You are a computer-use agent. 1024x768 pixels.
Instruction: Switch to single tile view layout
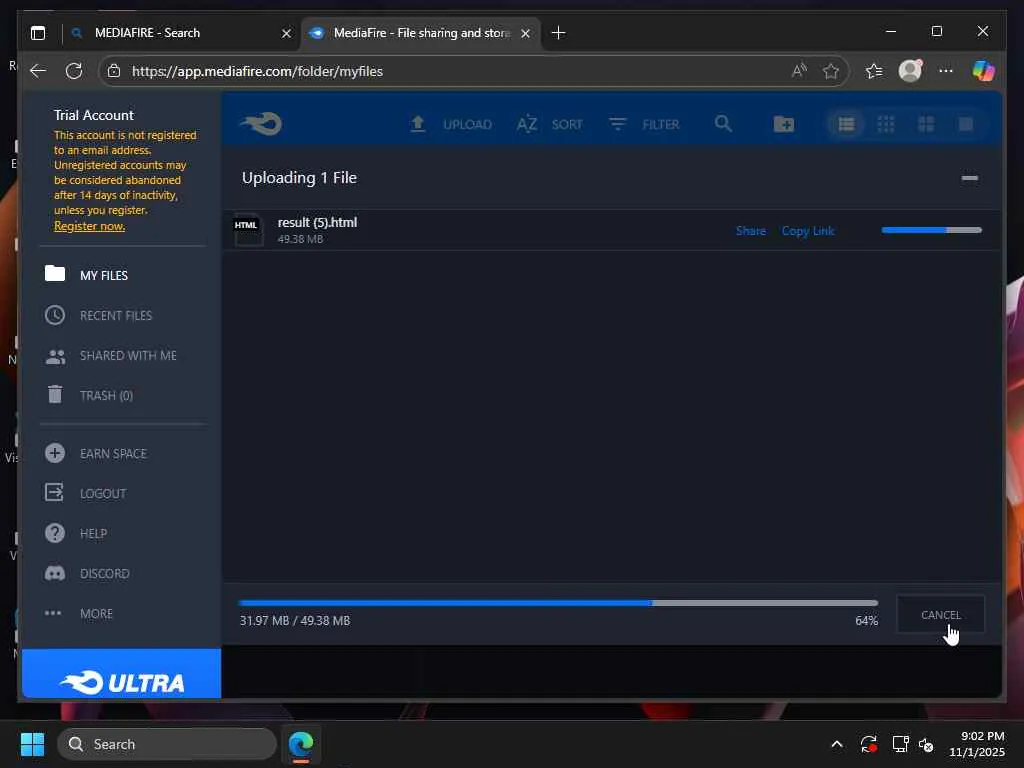[x=966, y=124]
